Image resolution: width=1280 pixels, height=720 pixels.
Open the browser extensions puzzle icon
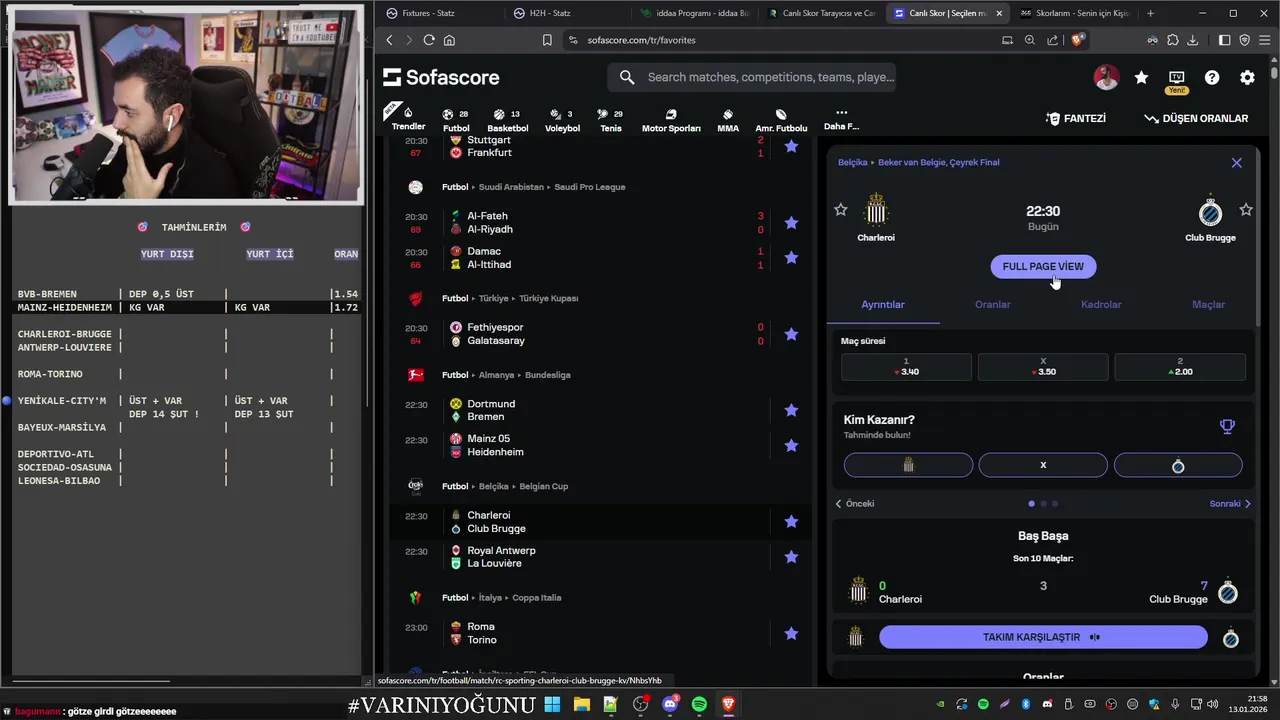[1172, 40]
